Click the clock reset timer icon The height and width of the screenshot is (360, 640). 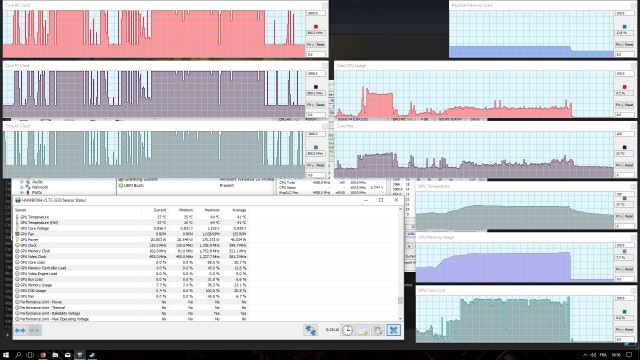347,330
